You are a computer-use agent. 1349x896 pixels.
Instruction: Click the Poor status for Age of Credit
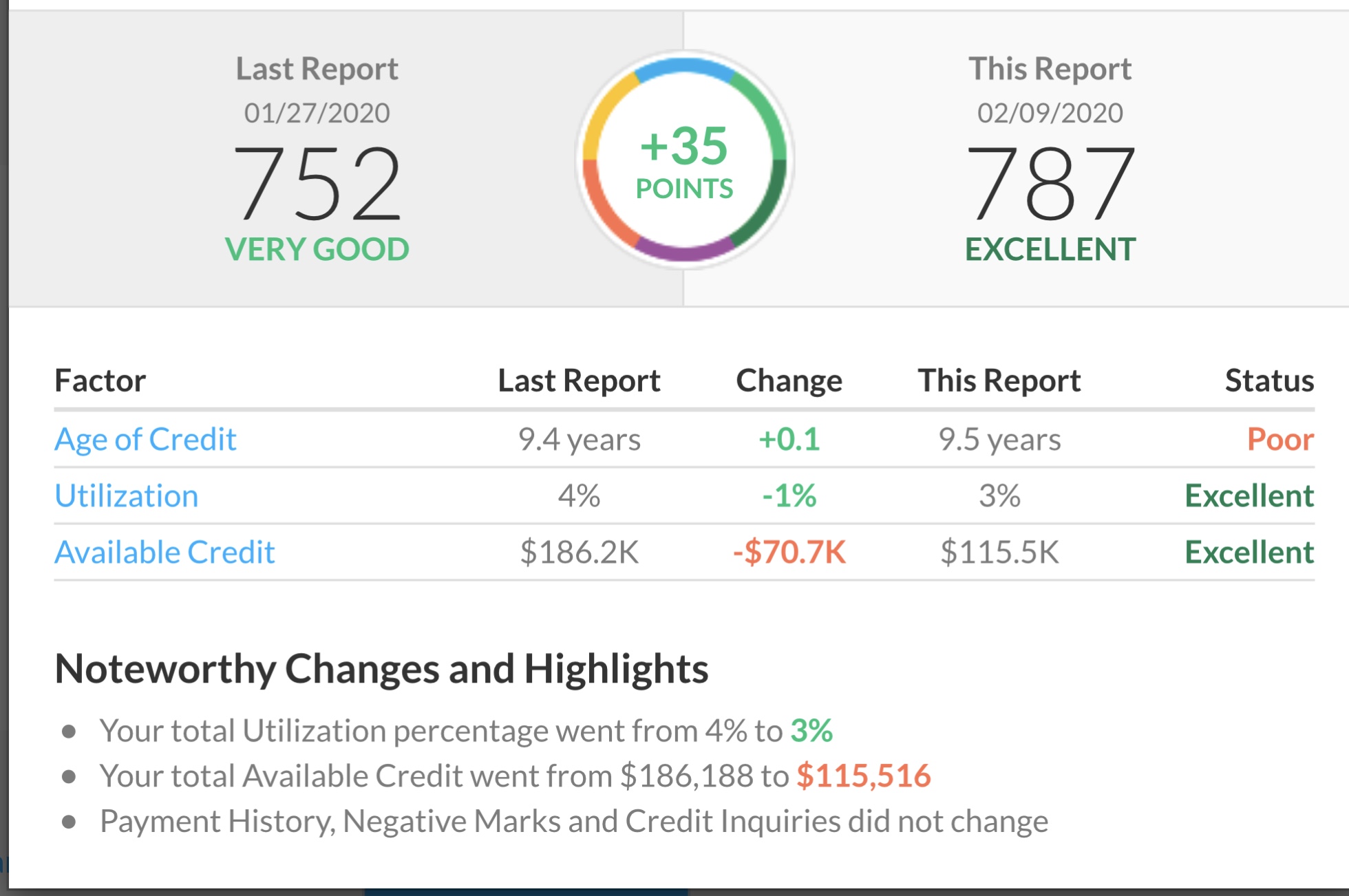coord(1280,439)
